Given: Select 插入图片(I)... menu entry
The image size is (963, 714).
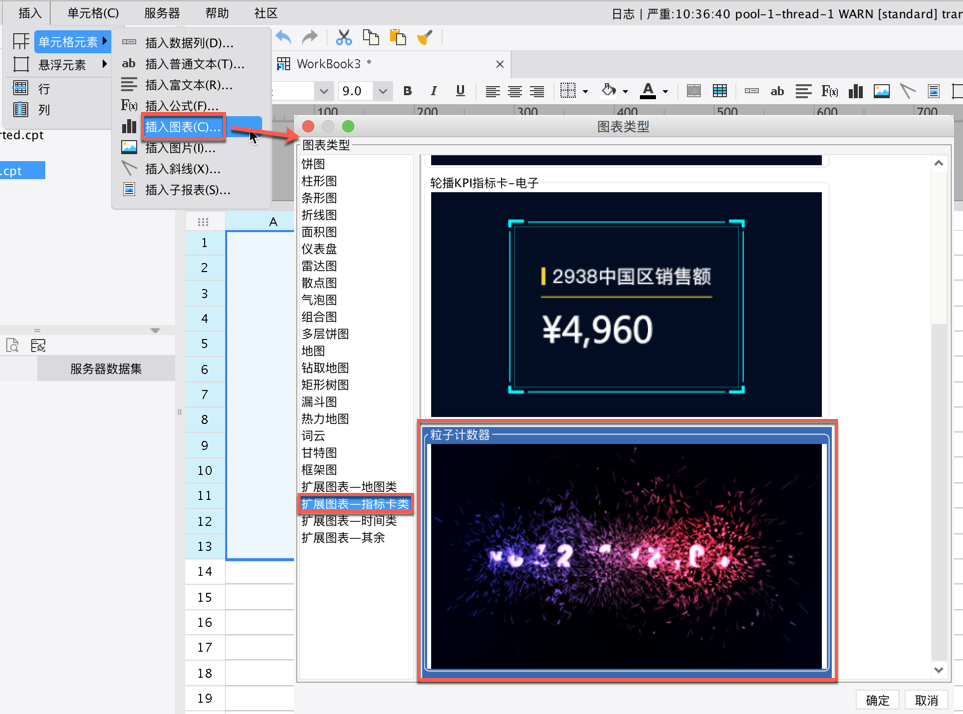Looking at the screenshot, I should (x=191, y=148).
